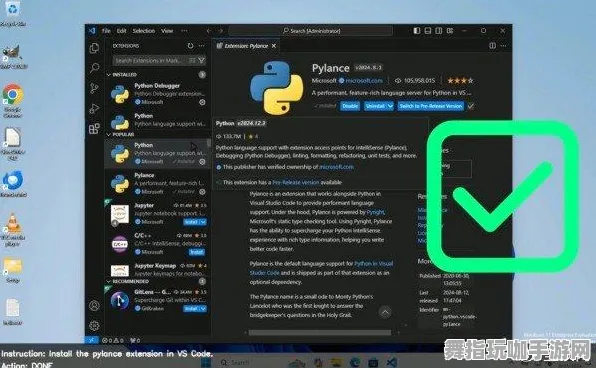Image resolution: width=596 pixels, height=368 pixels.
Task: Open manage gear for Python Debugger extension
Action: (x=202, y=102)
